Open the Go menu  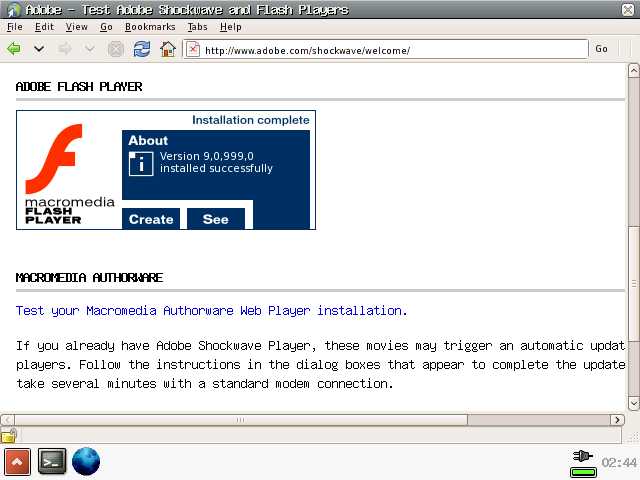(106, 27)
